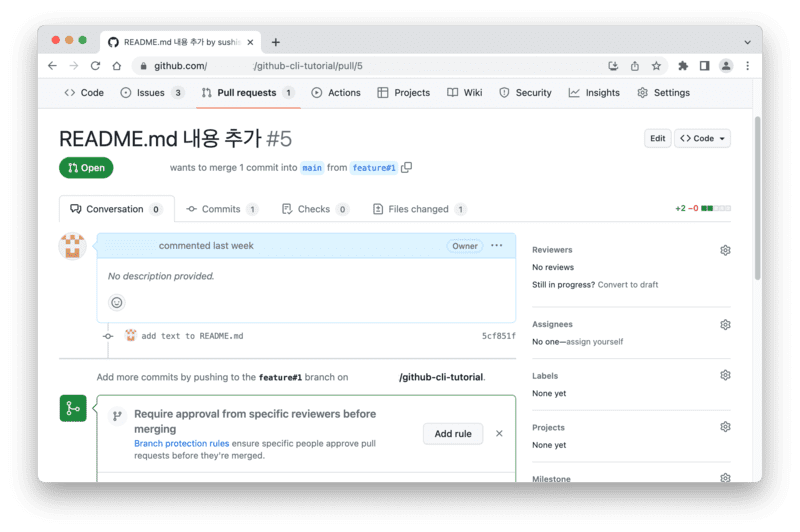
Task: Open the Assignees gear settings
Action: click(x=725, y=325)
